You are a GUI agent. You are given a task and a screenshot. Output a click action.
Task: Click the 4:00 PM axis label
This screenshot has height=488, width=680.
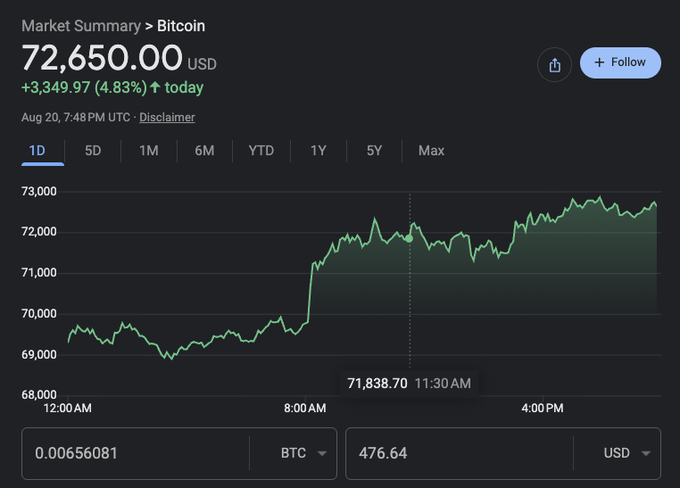point(543,408)
